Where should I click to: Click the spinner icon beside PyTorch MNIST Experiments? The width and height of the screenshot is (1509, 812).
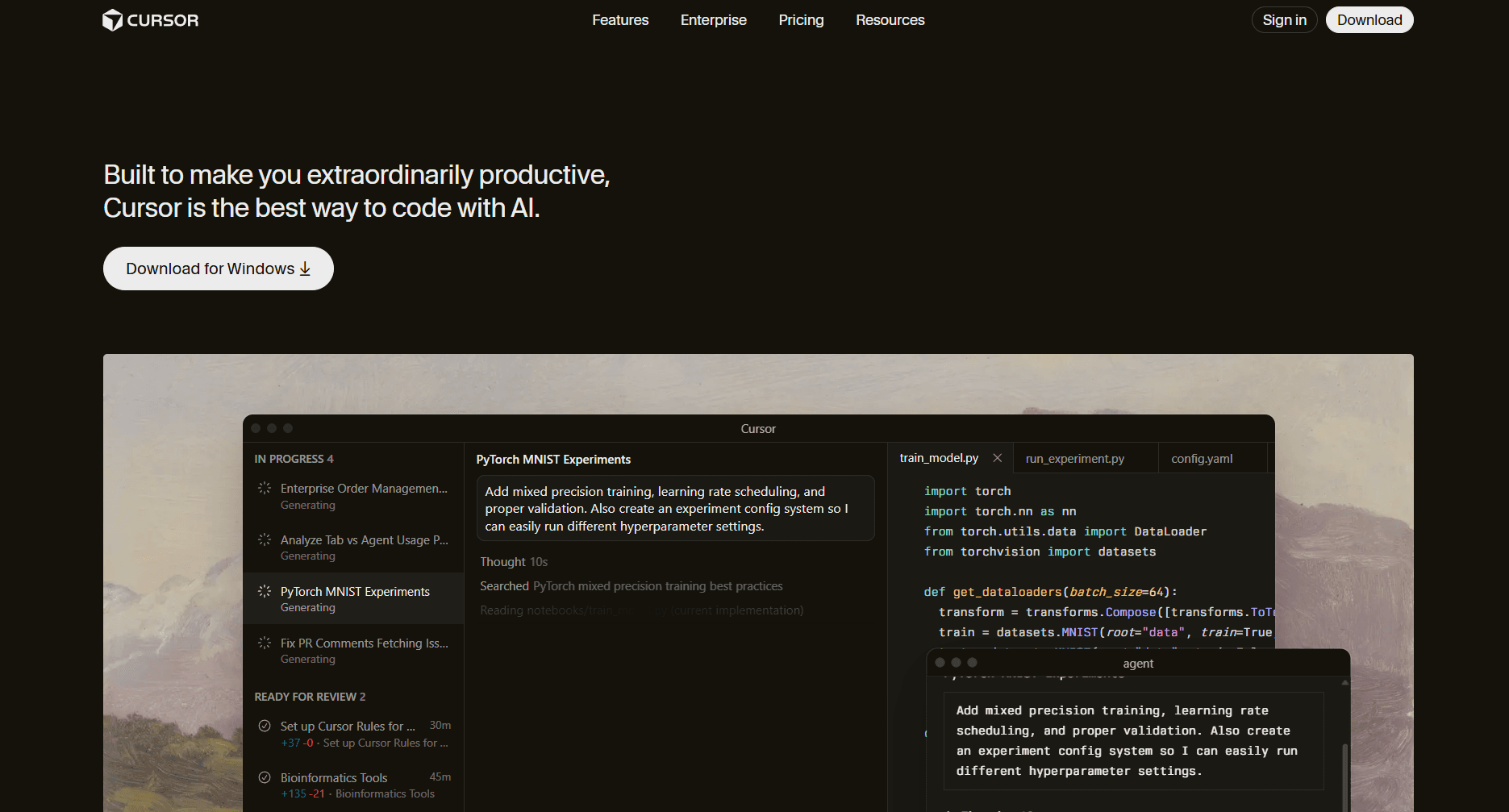tap(264, 591)
